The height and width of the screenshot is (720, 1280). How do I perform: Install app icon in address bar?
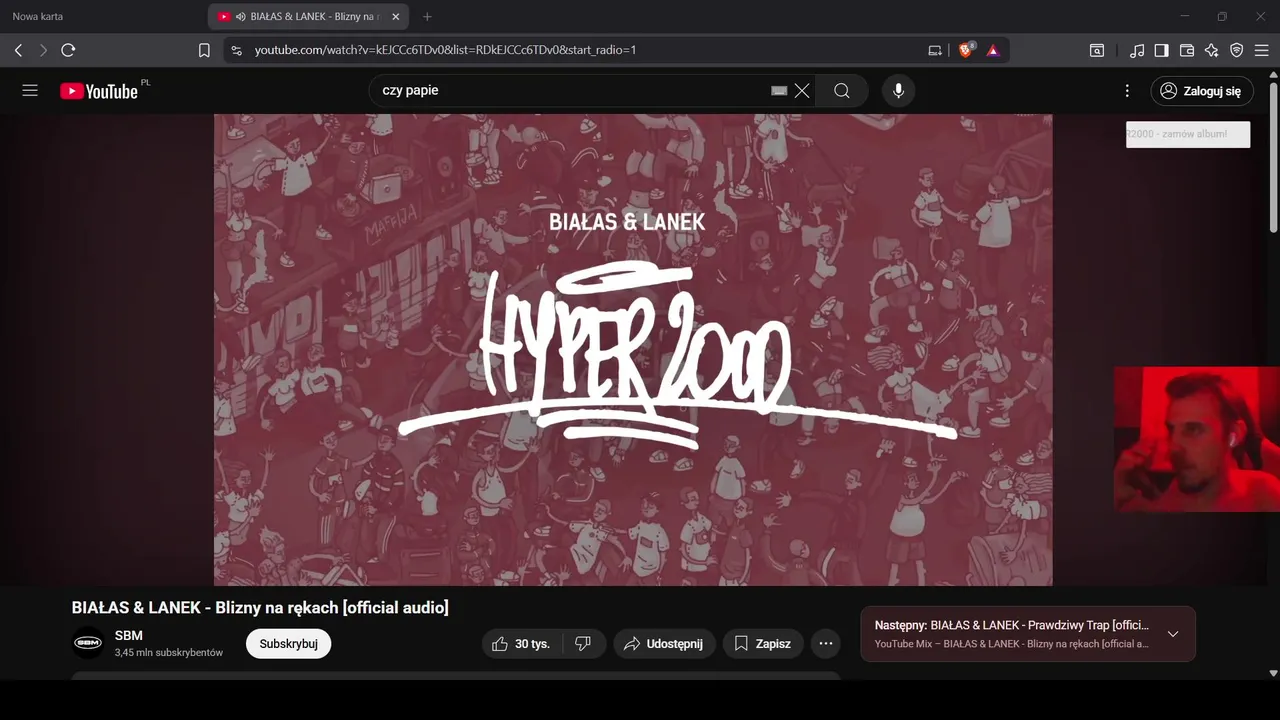tap(935, 50)
